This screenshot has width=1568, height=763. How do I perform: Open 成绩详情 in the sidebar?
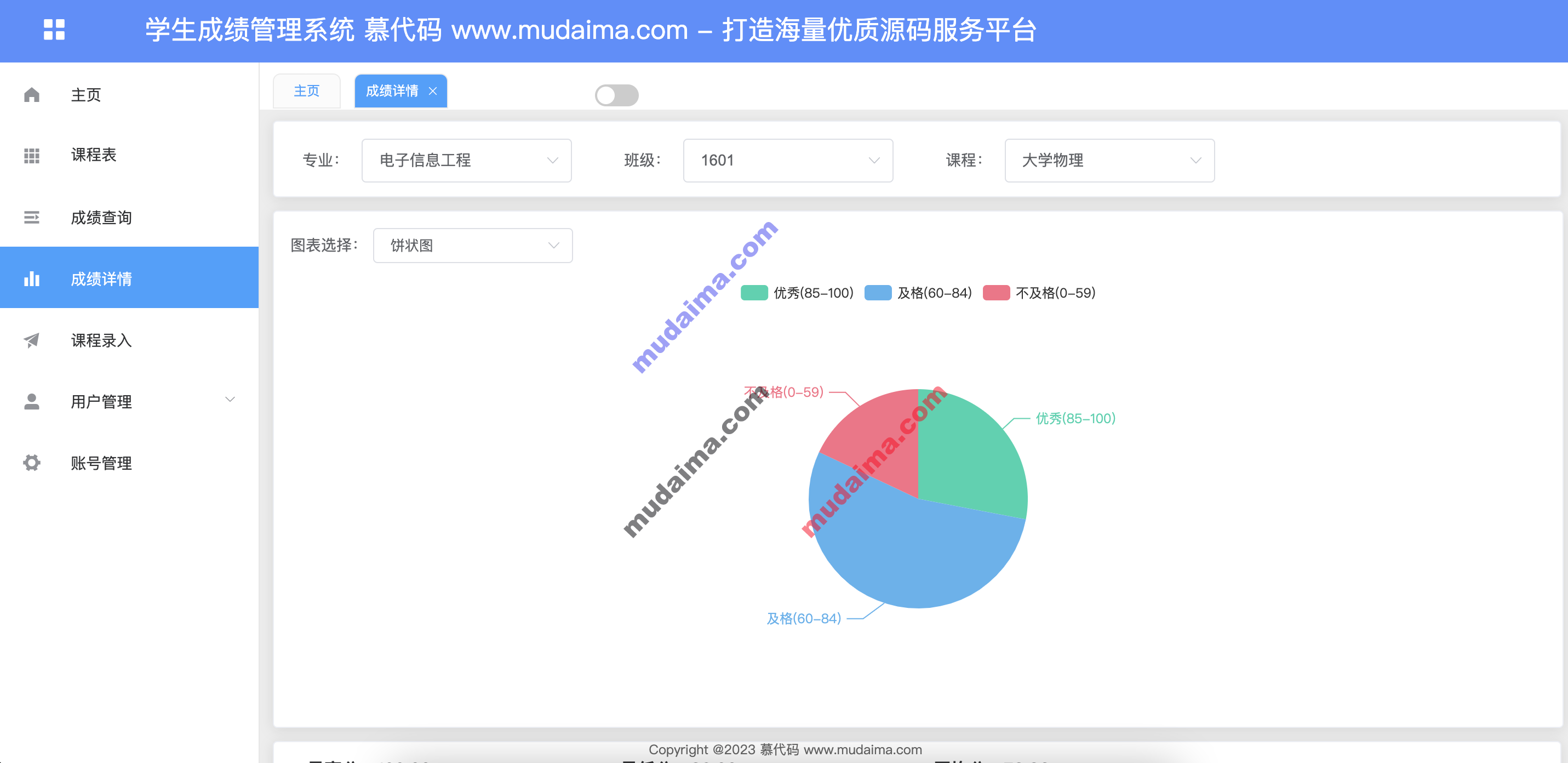coord(129,278)
